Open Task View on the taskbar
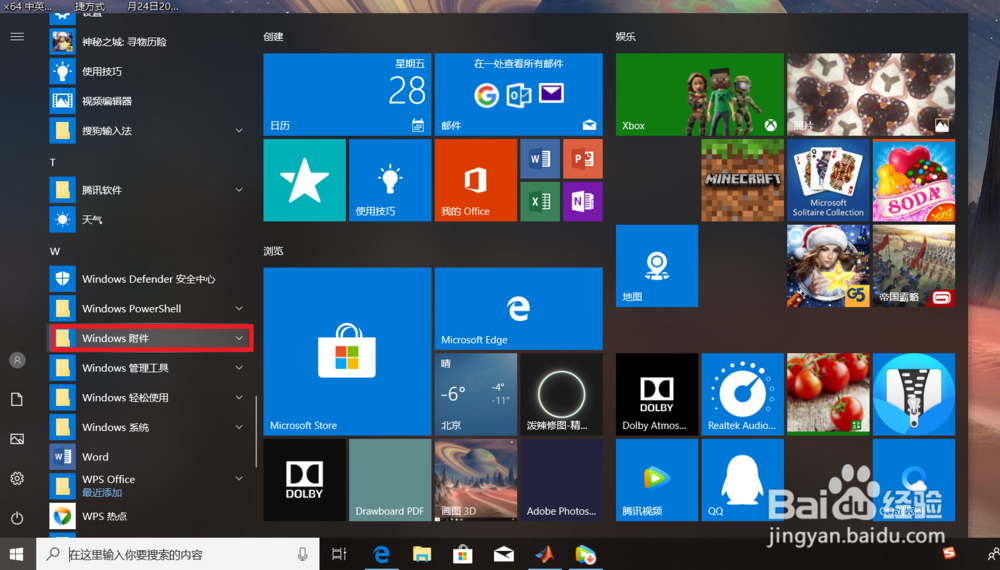 (x=339, y=554)
